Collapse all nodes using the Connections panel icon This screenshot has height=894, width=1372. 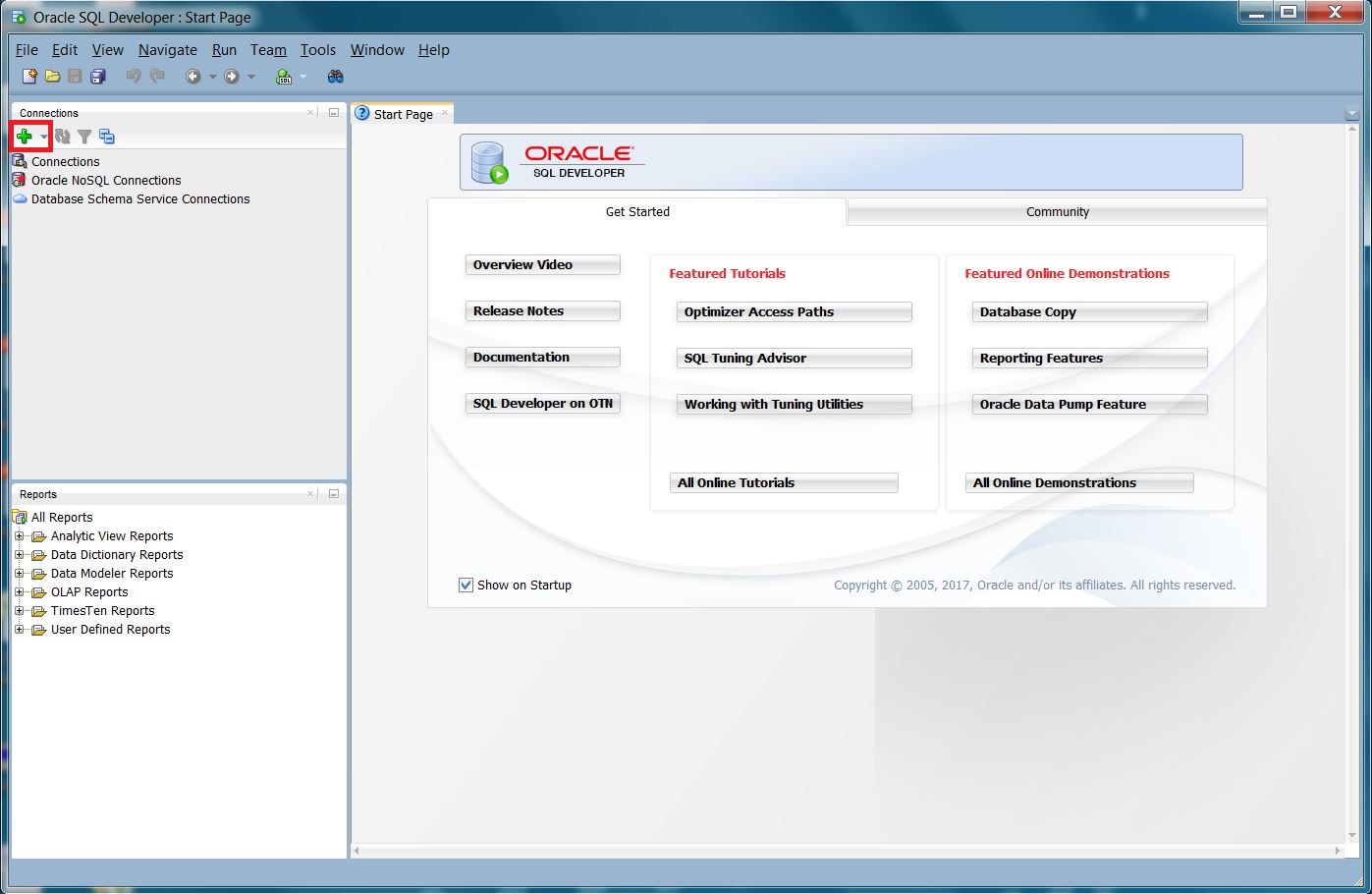point(107,136)
